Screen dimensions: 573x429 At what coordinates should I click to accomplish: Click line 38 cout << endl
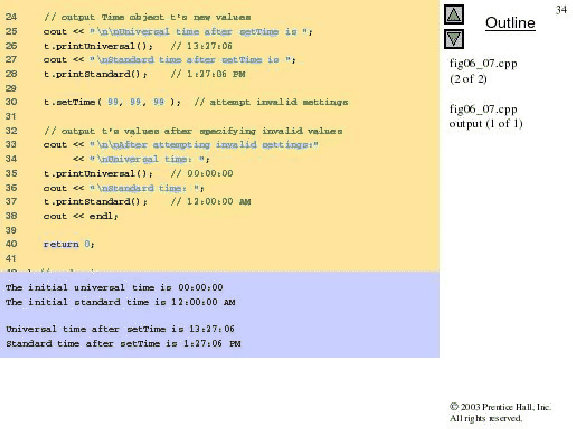[81, 216]
